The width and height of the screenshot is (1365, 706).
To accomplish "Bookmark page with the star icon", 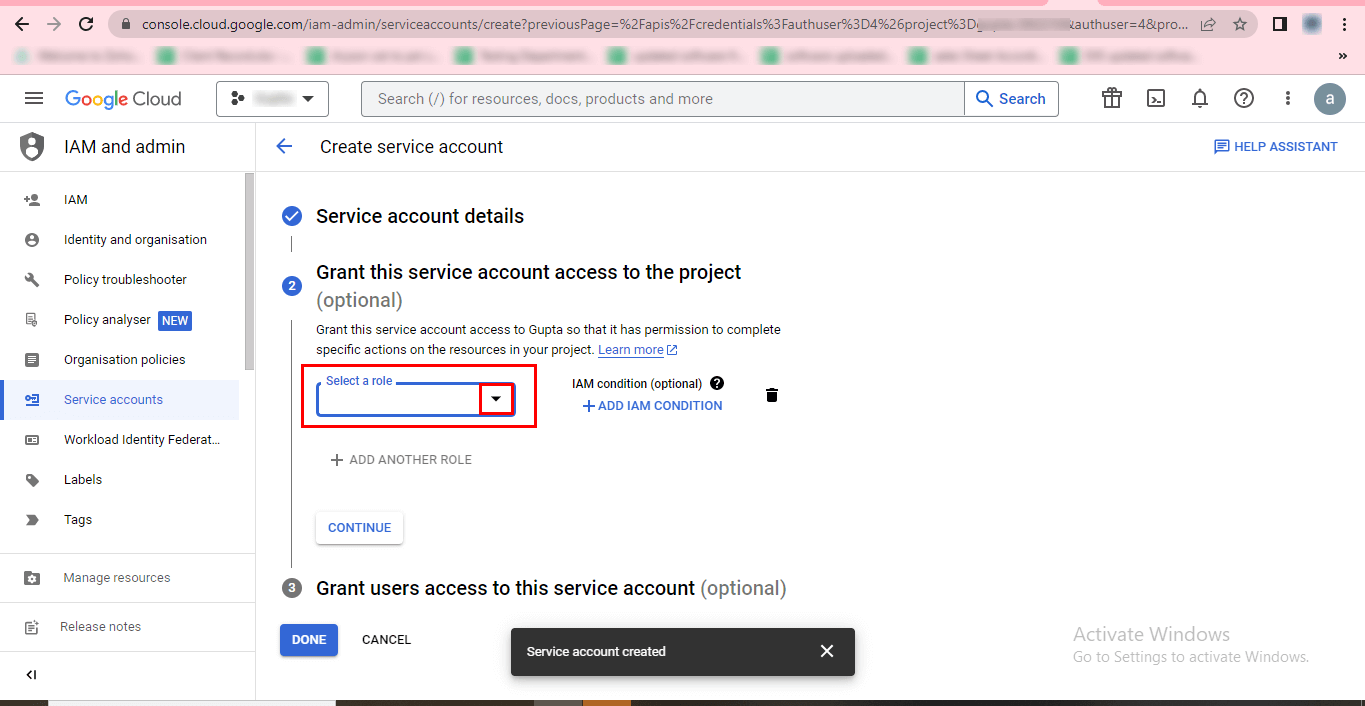I will coord(1240,24).
